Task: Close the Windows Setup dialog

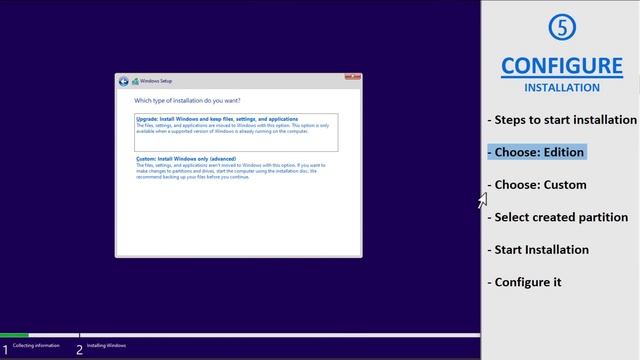Action: [x=353, y=77]
